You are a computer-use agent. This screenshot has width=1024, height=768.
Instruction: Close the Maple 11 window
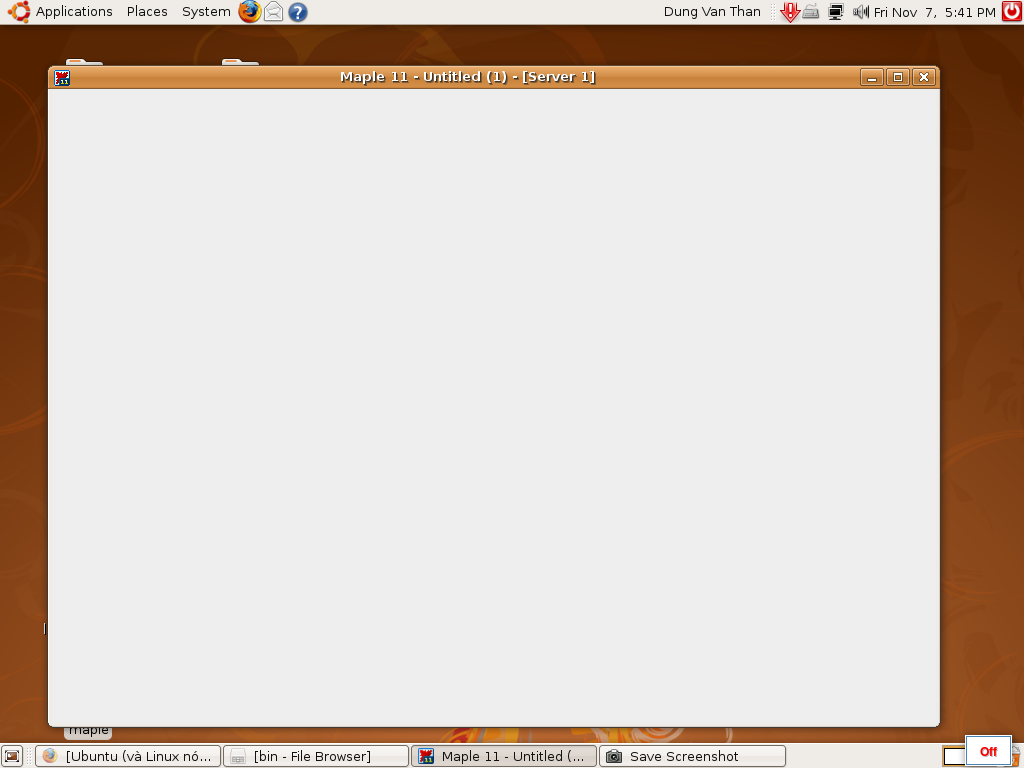click(923, 77)
